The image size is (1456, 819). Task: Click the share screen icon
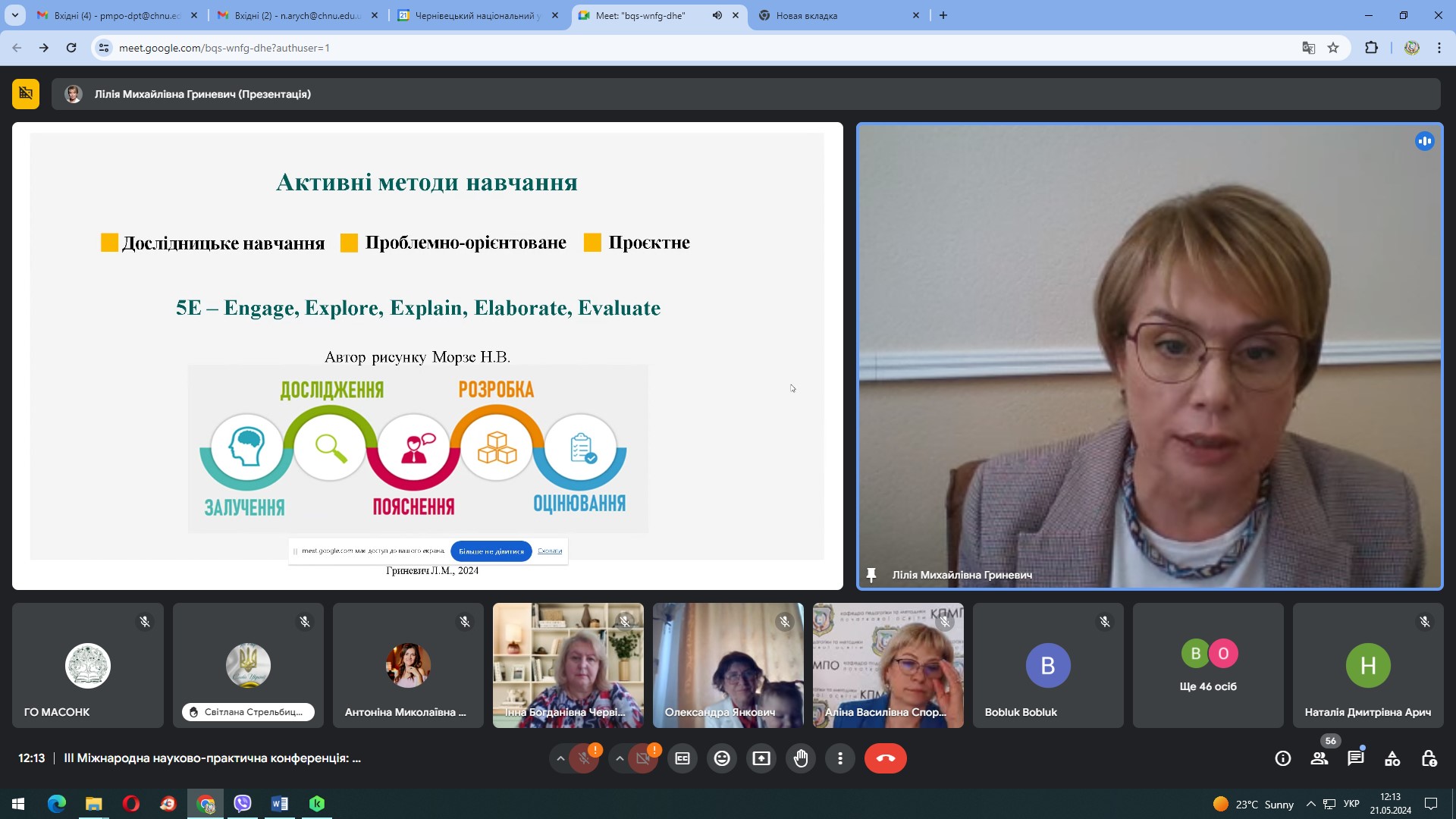(761, 758)
